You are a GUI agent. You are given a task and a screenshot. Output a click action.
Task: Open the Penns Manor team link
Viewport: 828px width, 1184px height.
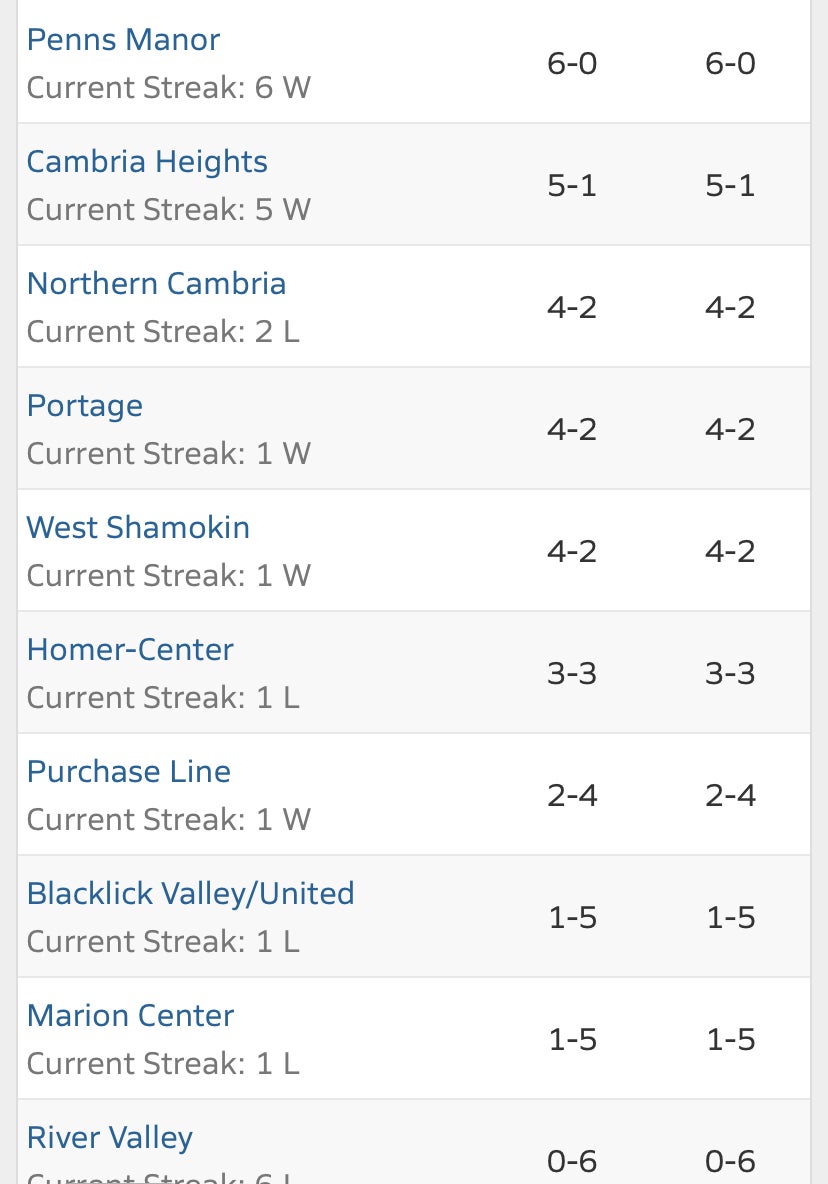123,40
